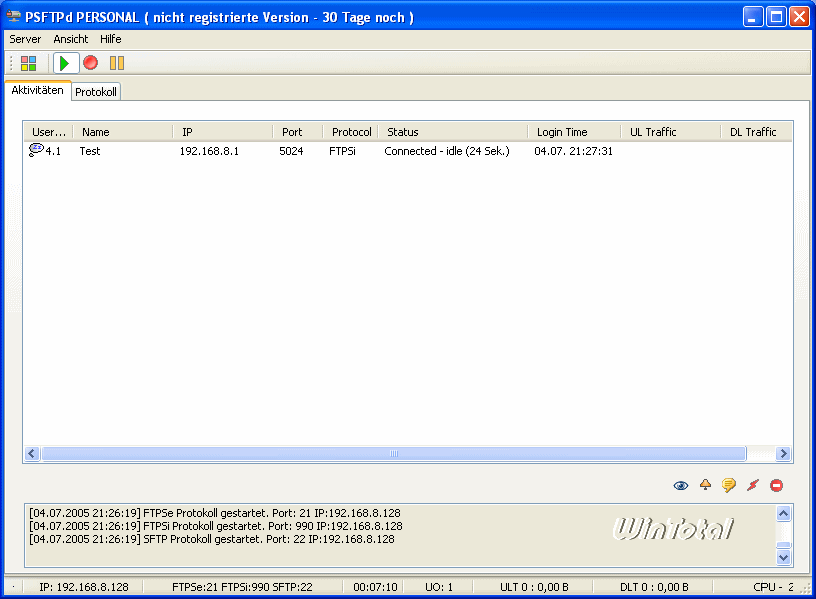Click the red ban user circle icon

click(776, 485)
